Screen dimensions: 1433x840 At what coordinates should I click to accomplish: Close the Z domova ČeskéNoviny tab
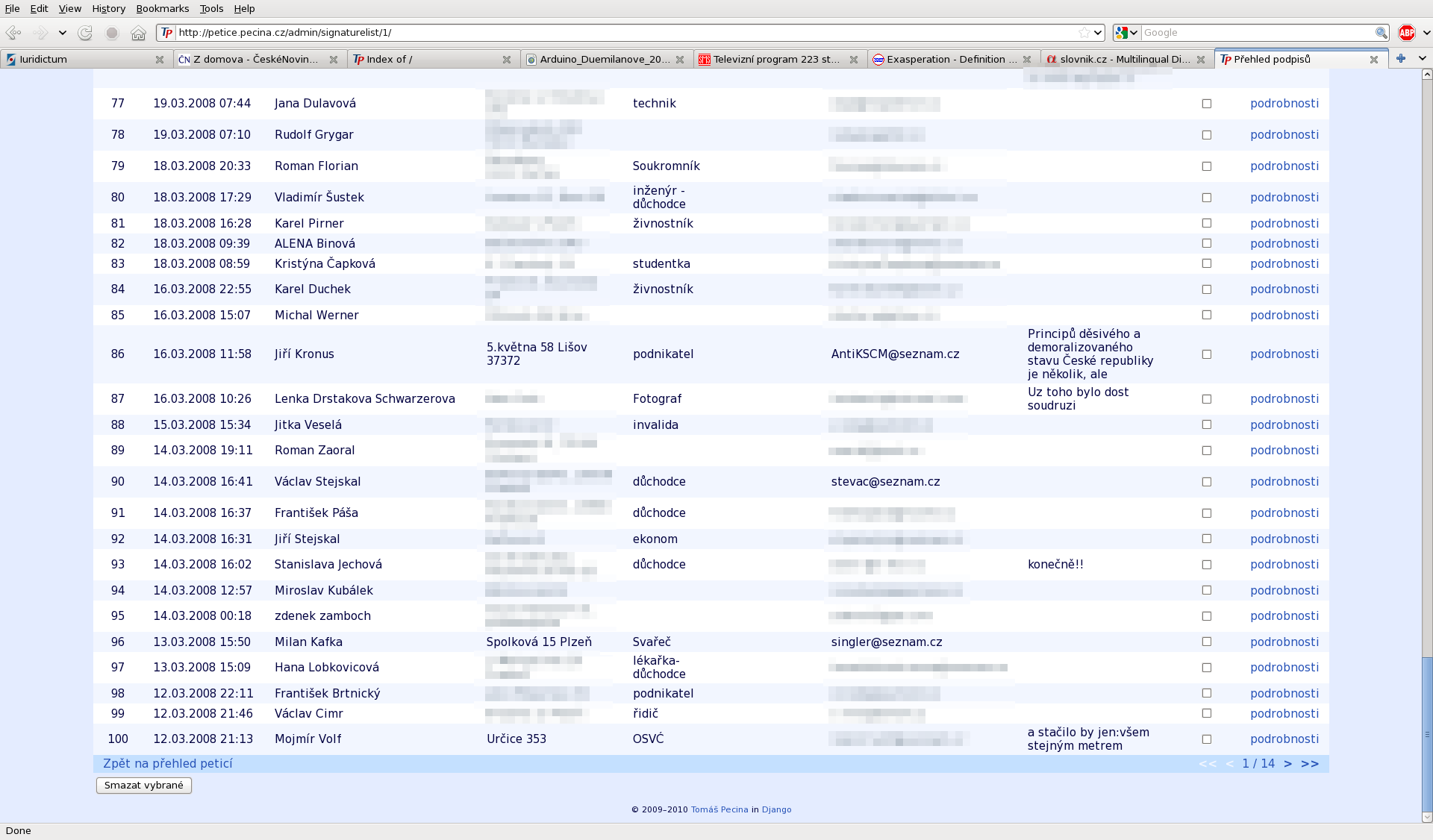click(x=334, y=60)
